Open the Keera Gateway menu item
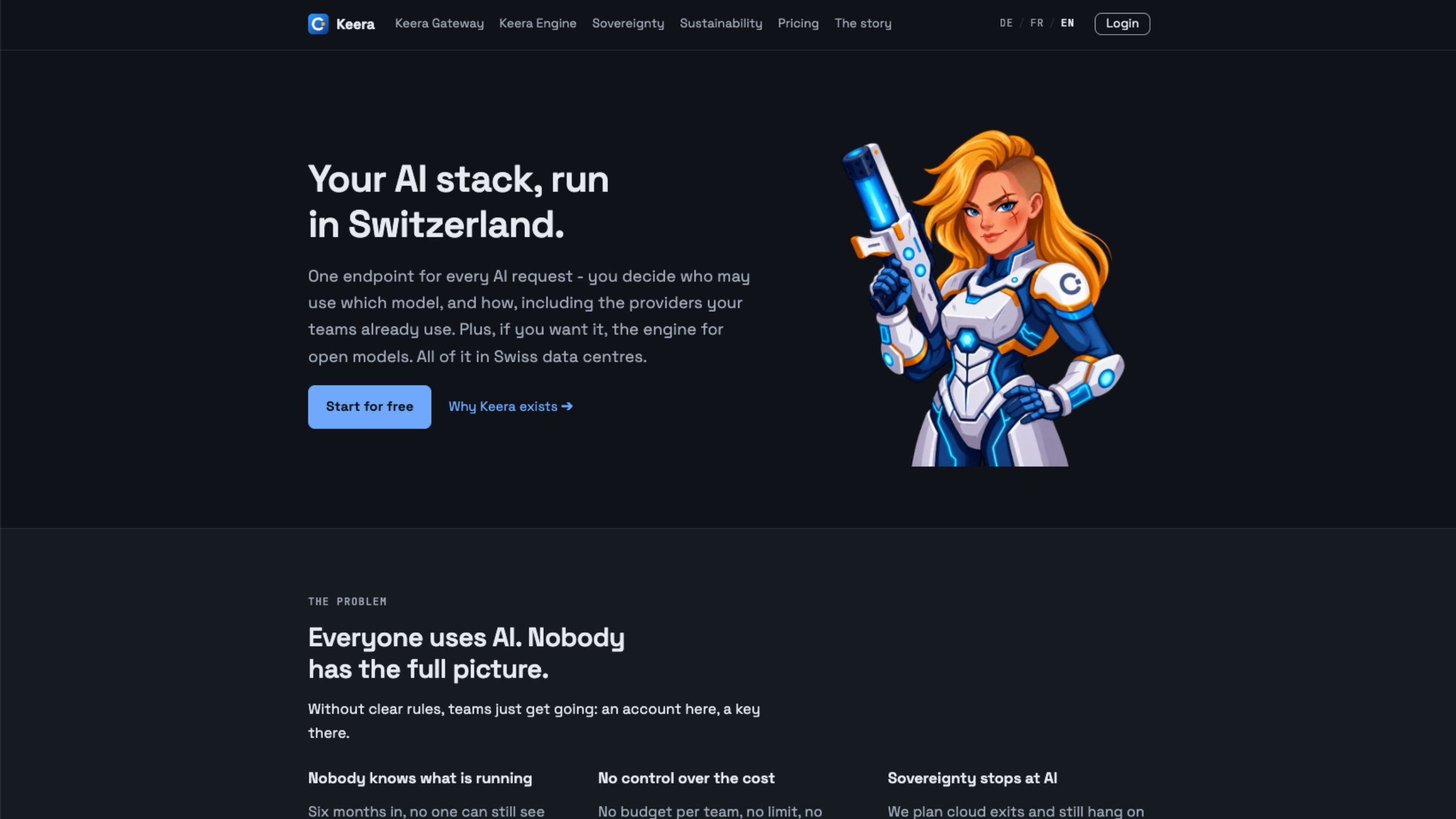 click(x=439, y=23)
